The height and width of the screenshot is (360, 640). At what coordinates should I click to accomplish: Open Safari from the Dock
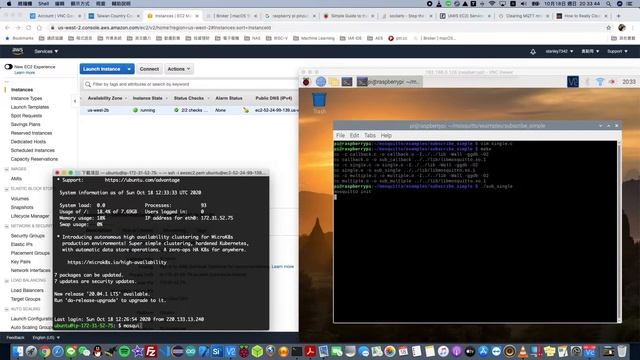tap(58, 351)
